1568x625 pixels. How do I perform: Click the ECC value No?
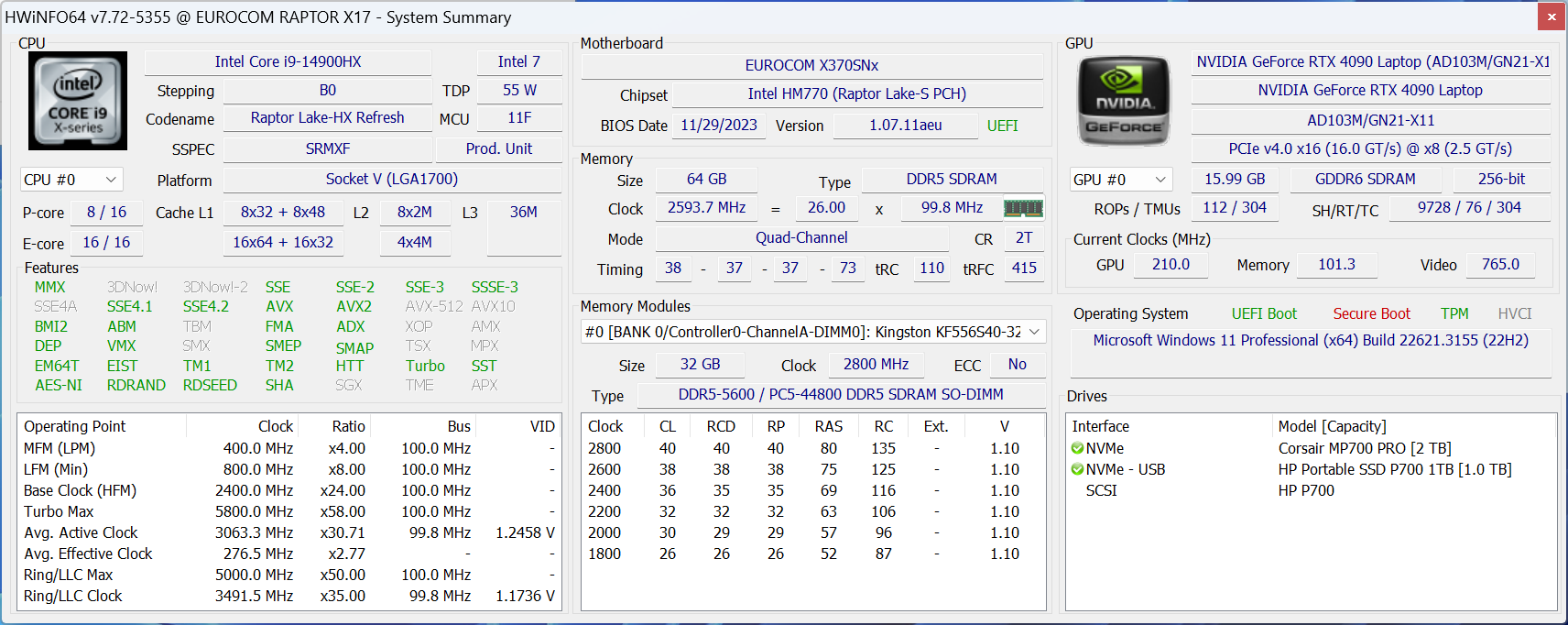click(x=1018, y=364)
